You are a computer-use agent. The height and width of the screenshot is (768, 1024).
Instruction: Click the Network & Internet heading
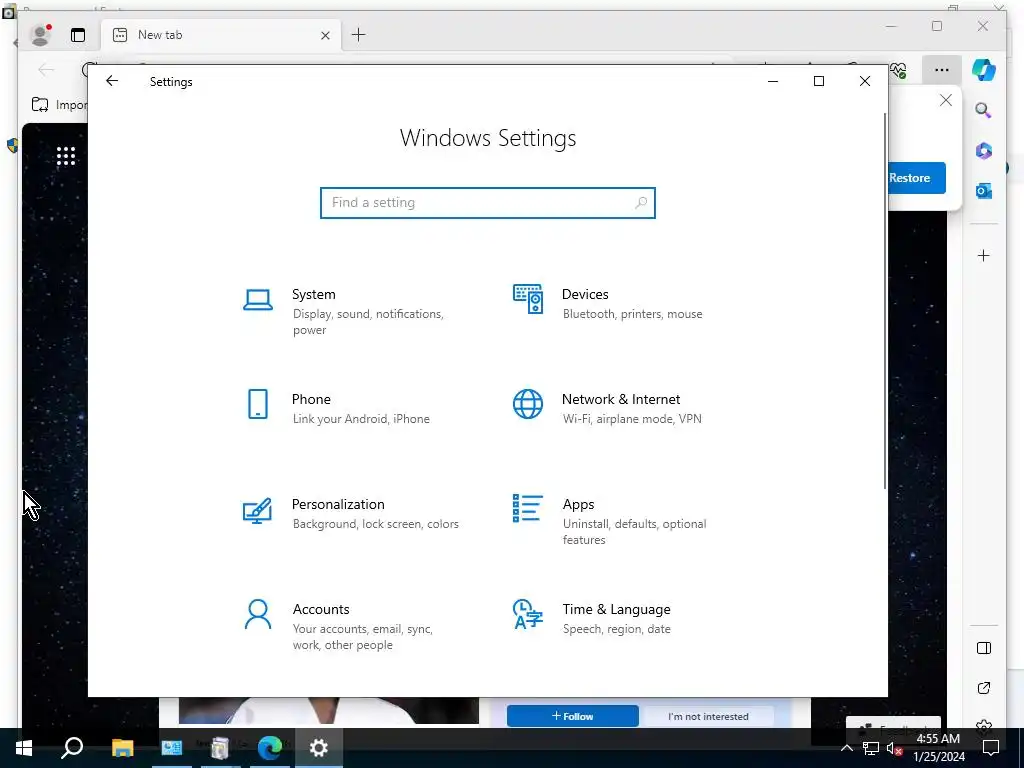tap(621, 399)
